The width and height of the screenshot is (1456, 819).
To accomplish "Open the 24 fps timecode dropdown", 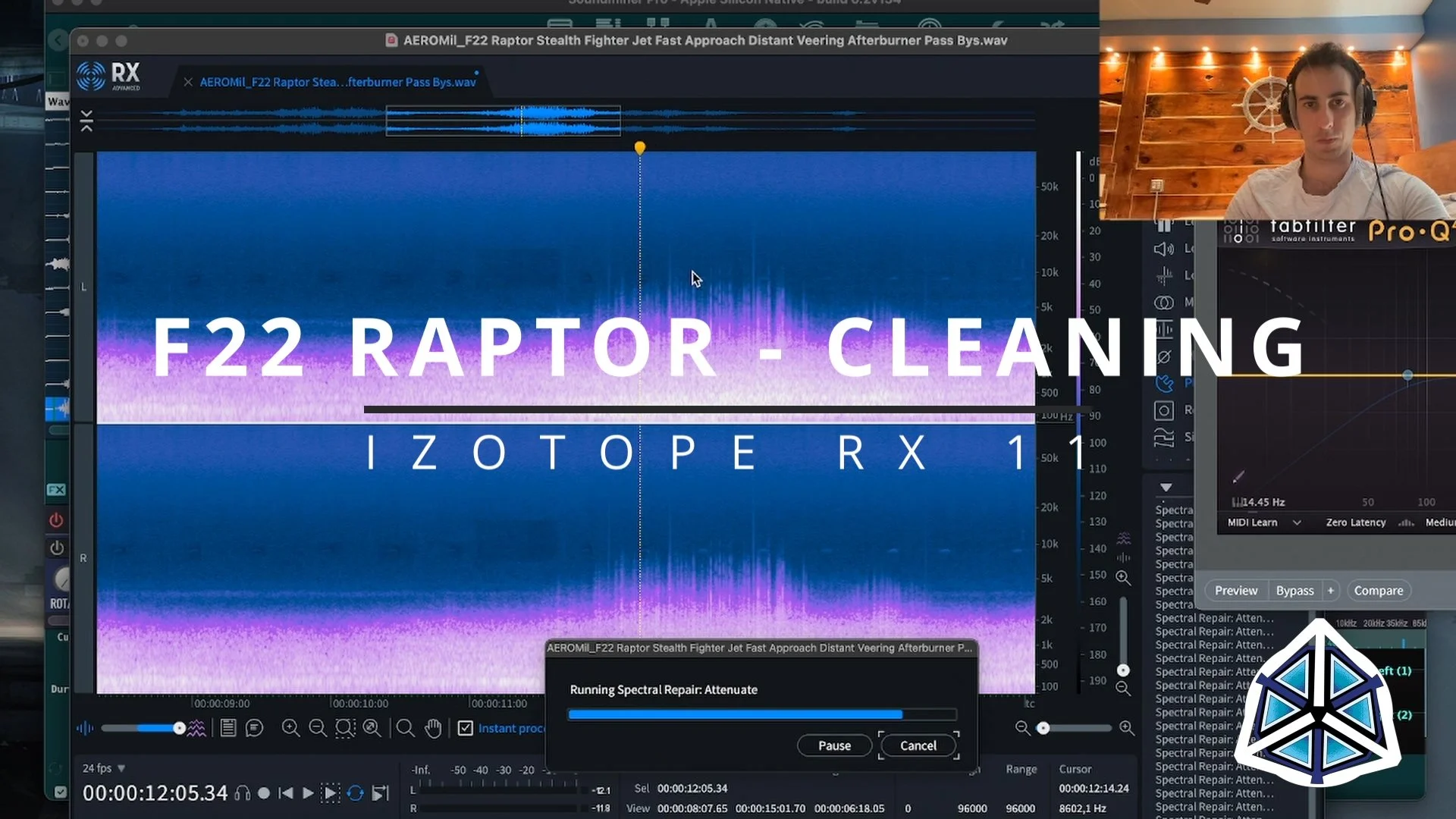I will click(121, 768).
